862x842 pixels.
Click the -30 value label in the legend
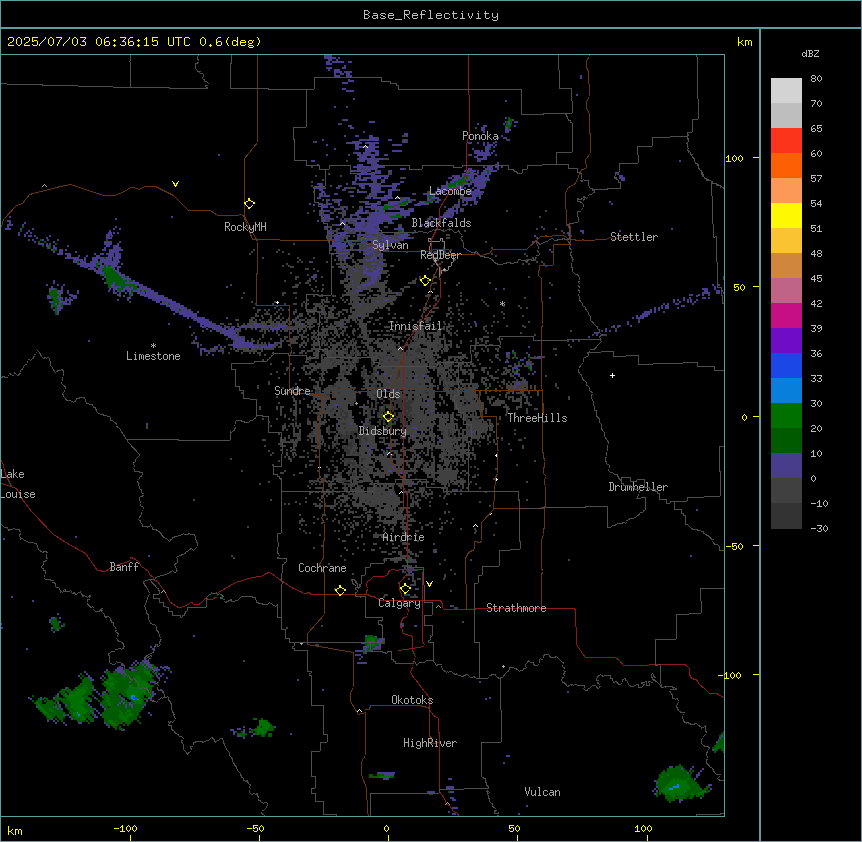(819, 529)
